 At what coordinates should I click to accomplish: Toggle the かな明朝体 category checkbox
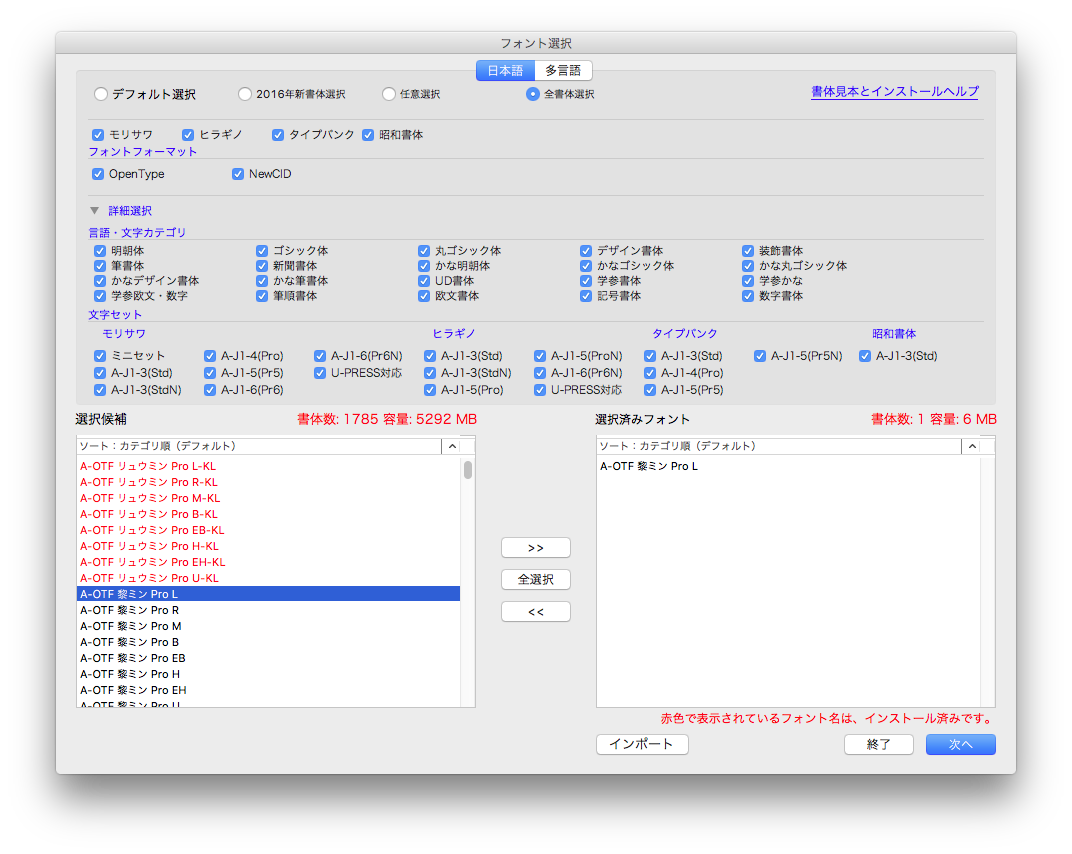tap(424, 266)
